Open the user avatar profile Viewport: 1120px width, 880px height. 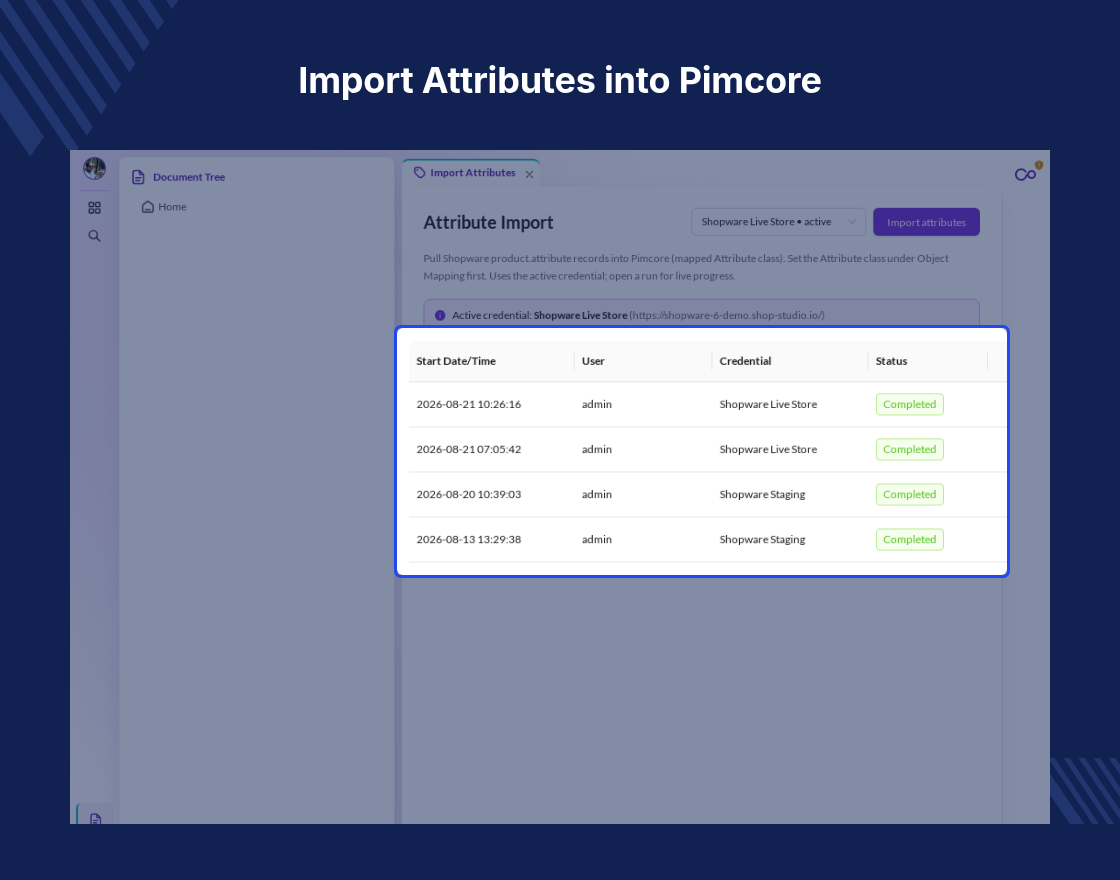tap(94, 169)
